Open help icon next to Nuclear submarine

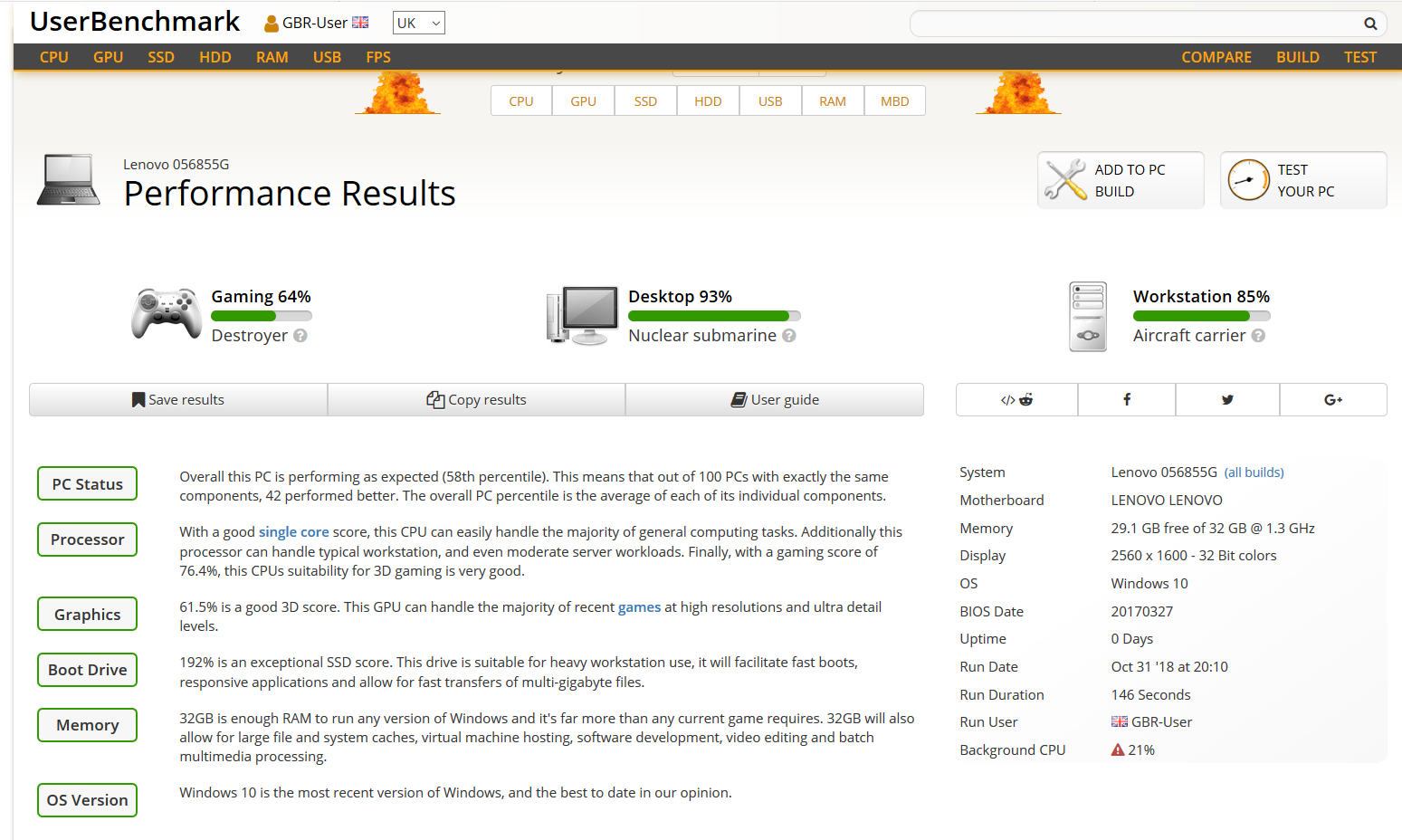click(x=789, y=336)
